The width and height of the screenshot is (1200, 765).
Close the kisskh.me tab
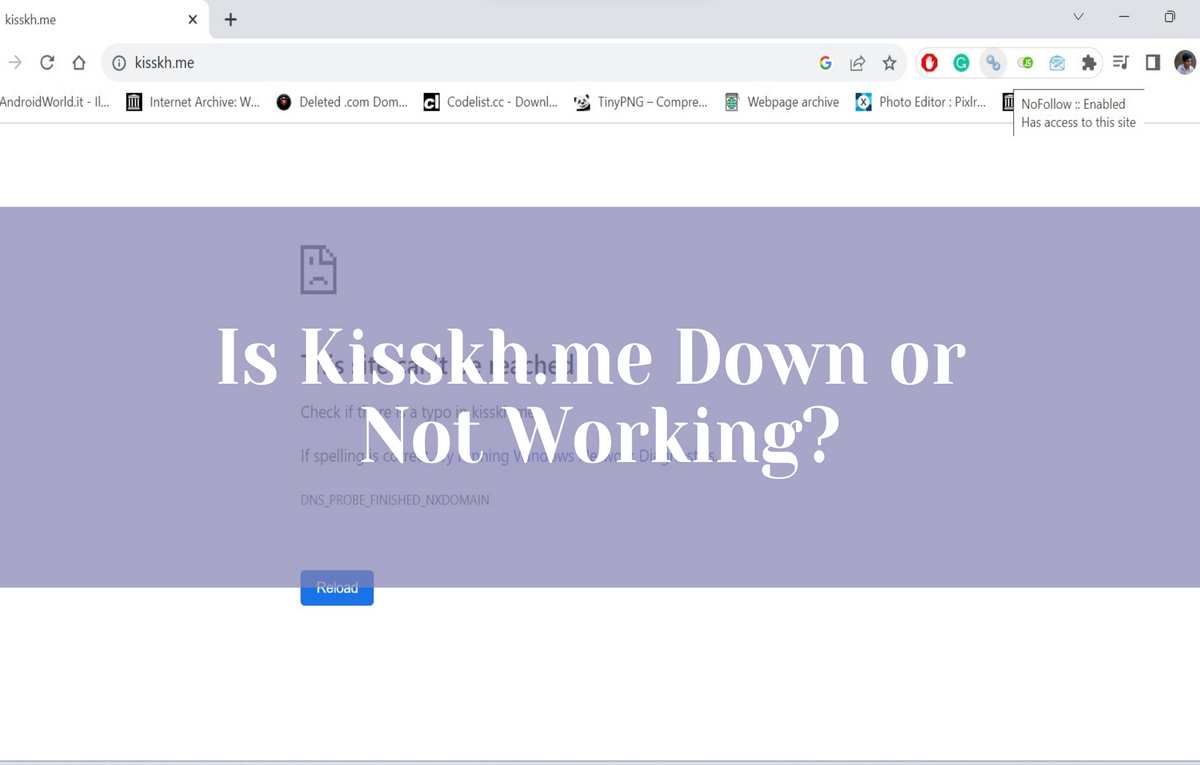coord(192,19)
